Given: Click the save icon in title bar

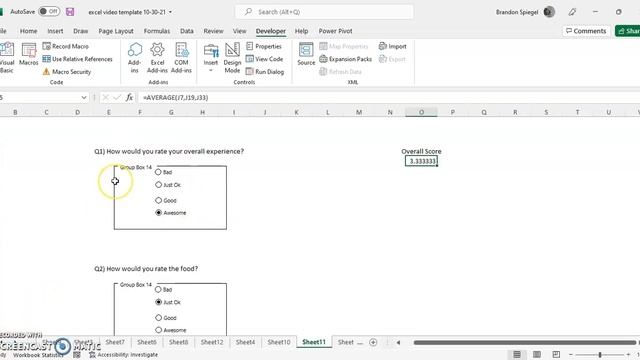Looking at the screenshot, I should click(x=70, y=12).
